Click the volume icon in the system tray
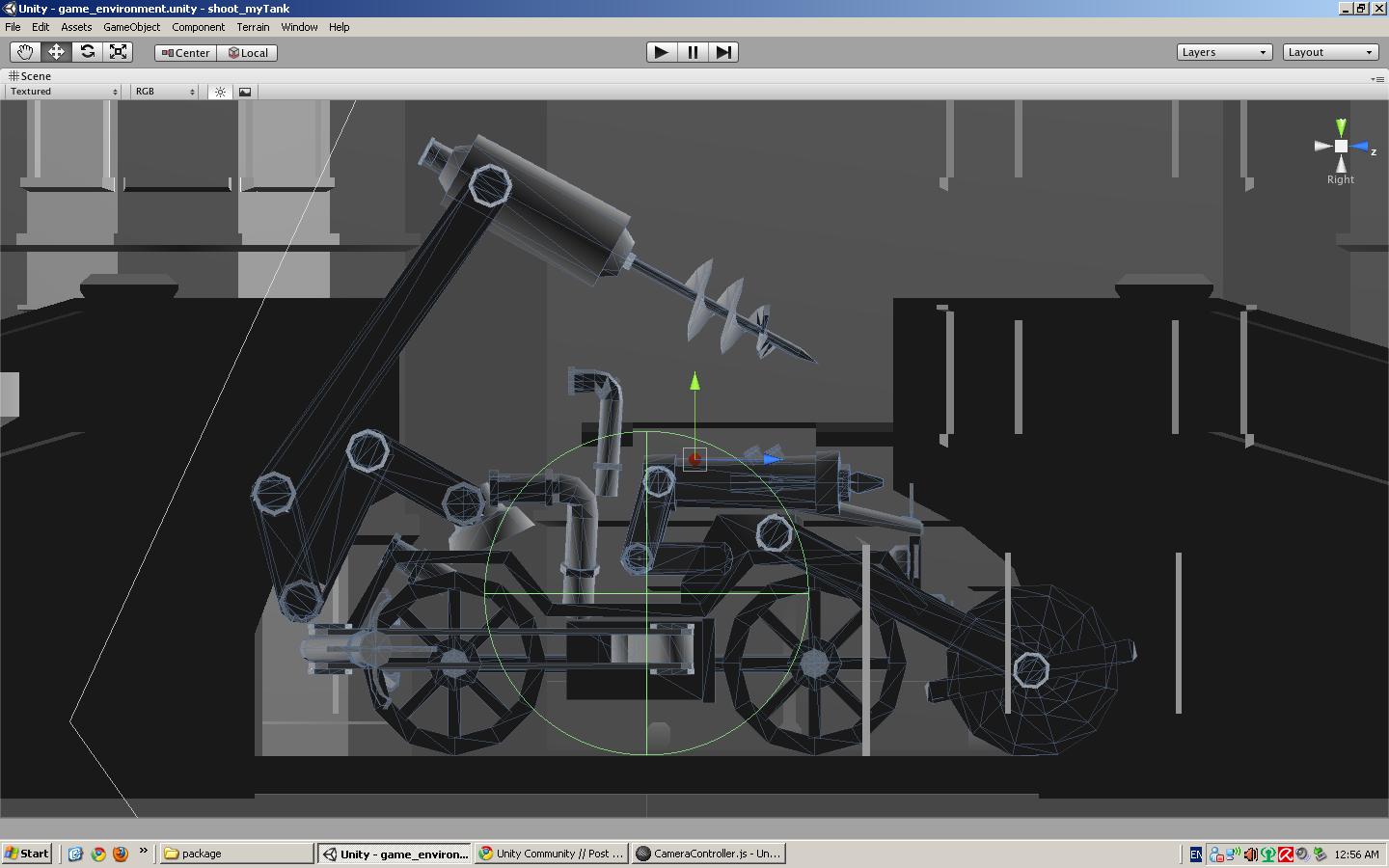The width and height of the screenshot is (1389, 868). [1250, 854]
